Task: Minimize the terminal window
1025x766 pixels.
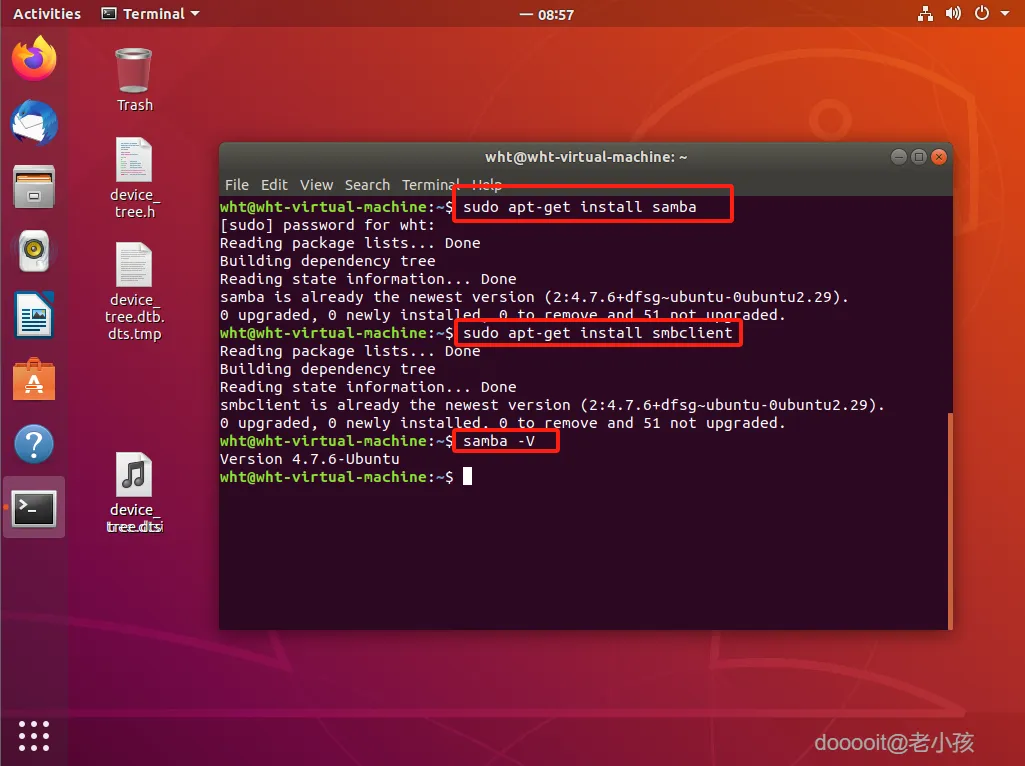Action: pos(898,157)
